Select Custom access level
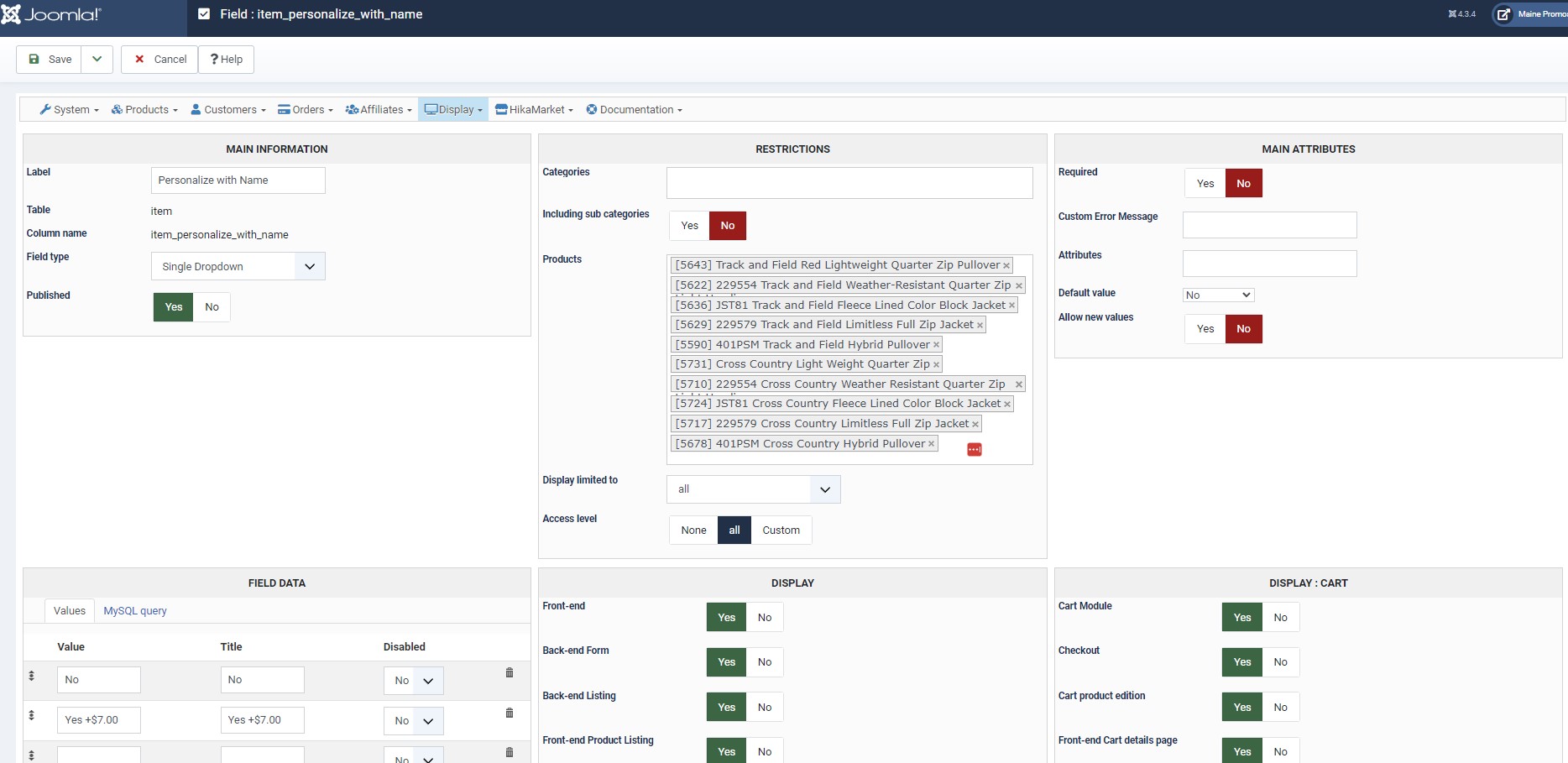This screenshot has width=1568, height=763. pyautogui.click(x=781, y=530)
